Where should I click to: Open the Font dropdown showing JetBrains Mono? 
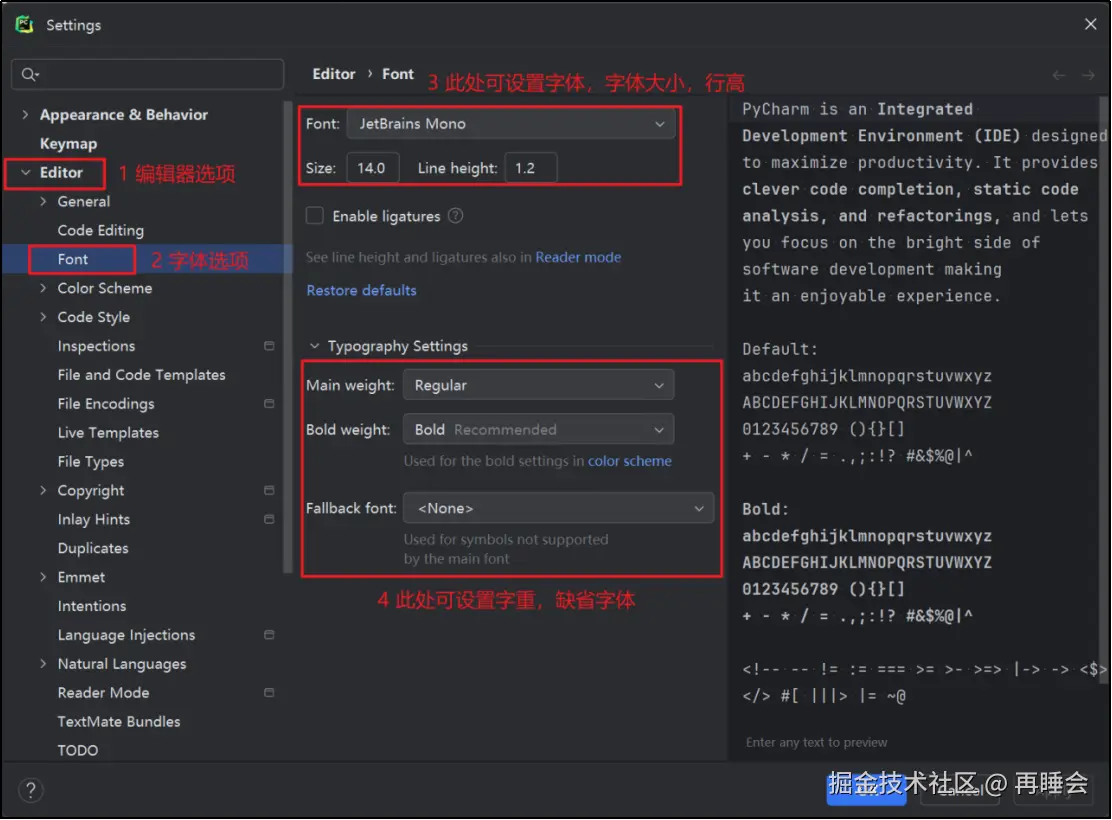511,124
